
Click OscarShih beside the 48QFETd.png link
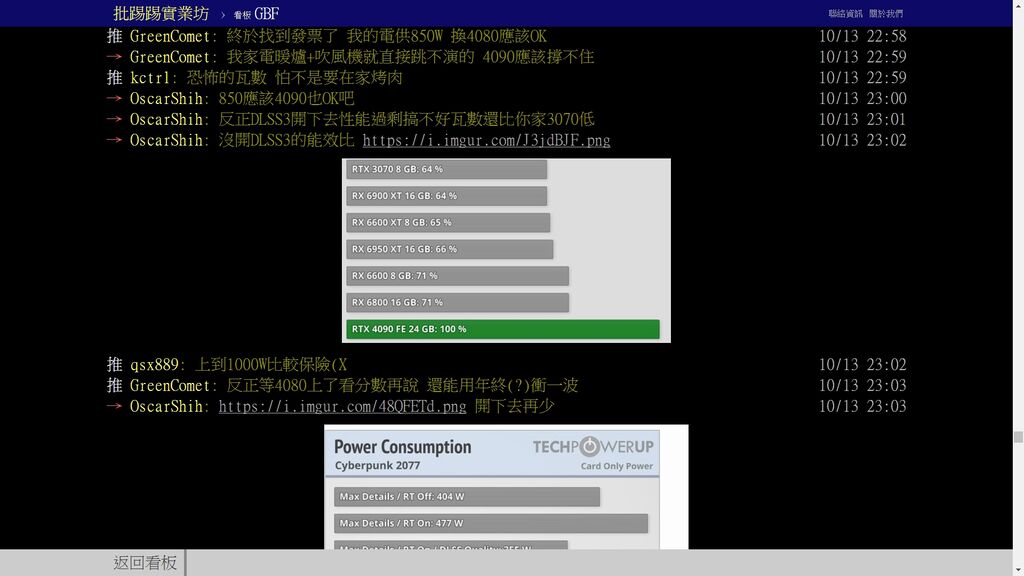[165, 406]
